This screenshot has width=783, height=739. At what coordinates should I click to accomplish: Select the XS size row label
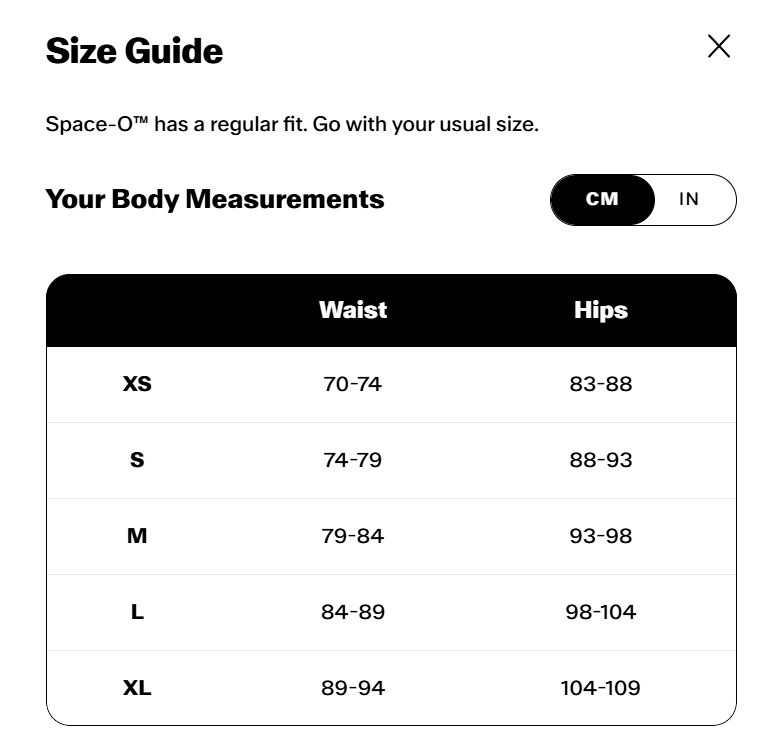point(137,383)
